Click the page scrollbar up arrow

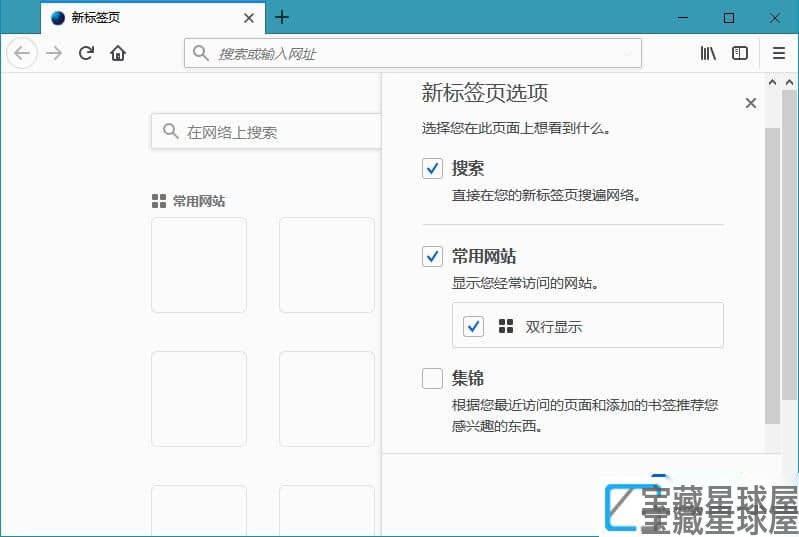790,82
